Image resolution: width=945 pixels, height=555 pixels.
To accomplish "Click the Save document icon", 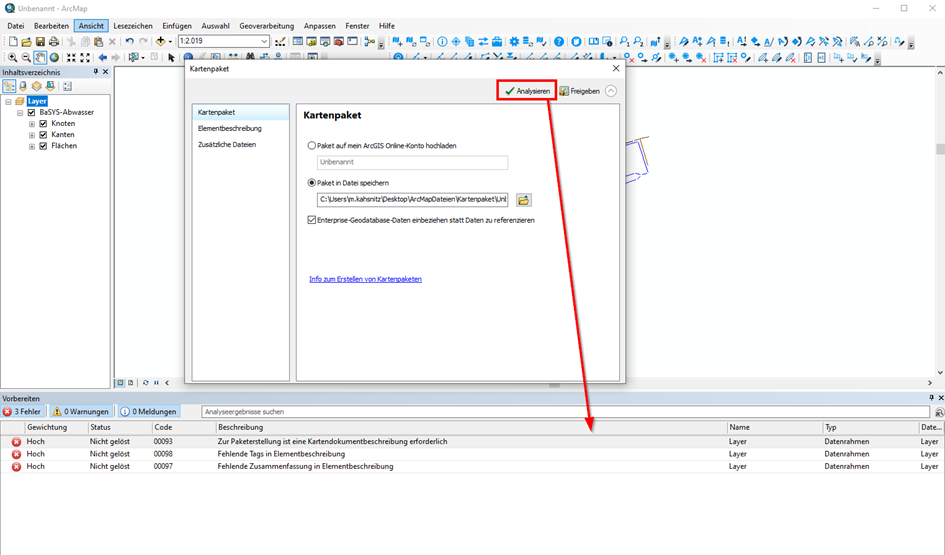I will pos(40,42).
